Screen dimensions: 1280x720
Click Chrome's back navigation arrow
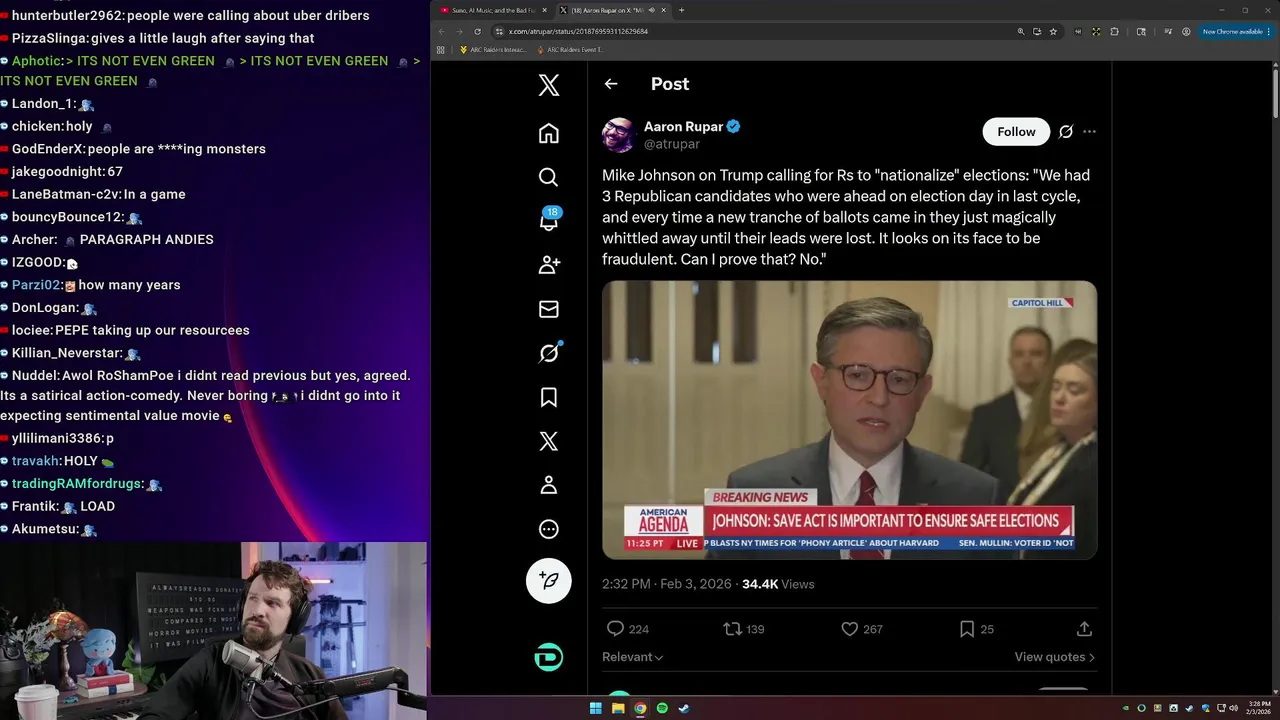(442, 31)
